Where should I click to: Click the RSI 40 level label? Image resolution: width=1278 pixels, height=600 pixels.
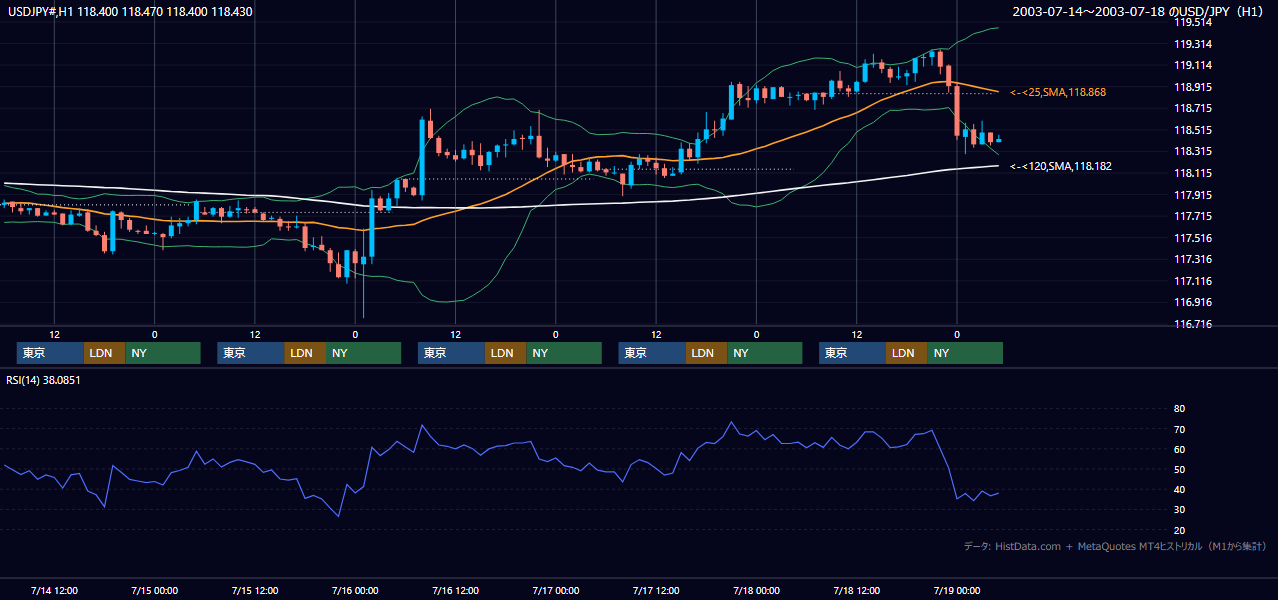coord(1179,489)
